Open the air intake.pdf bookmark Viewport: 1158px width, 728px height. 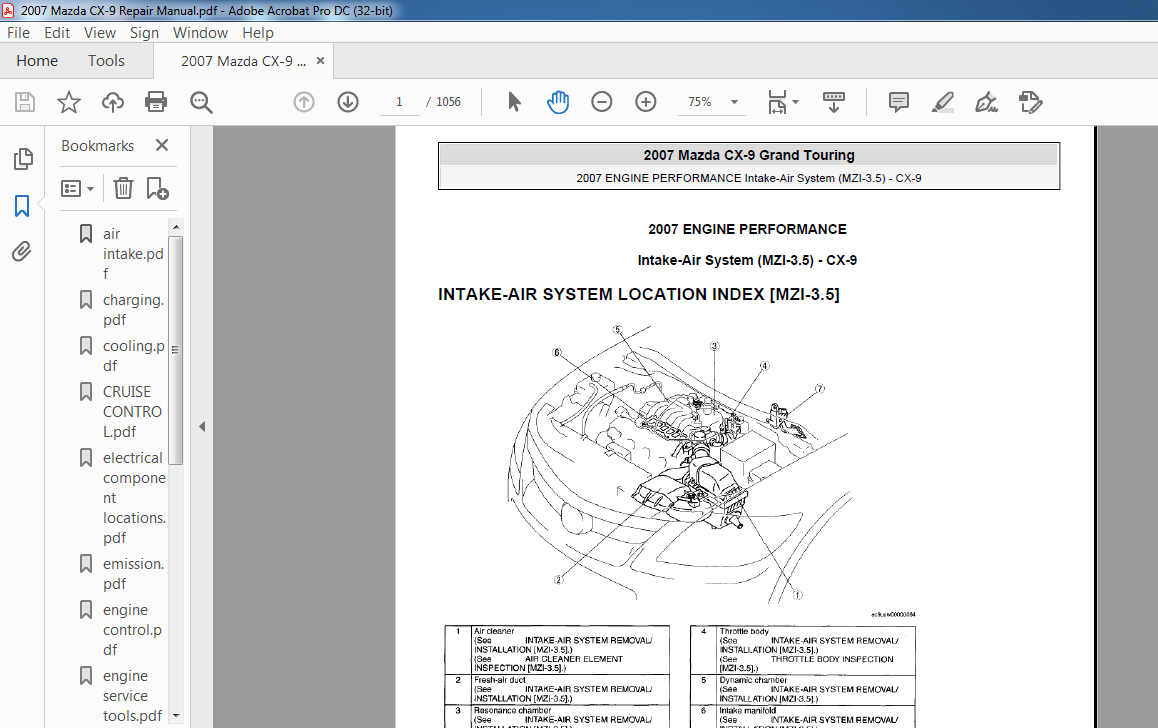[133, 253]
